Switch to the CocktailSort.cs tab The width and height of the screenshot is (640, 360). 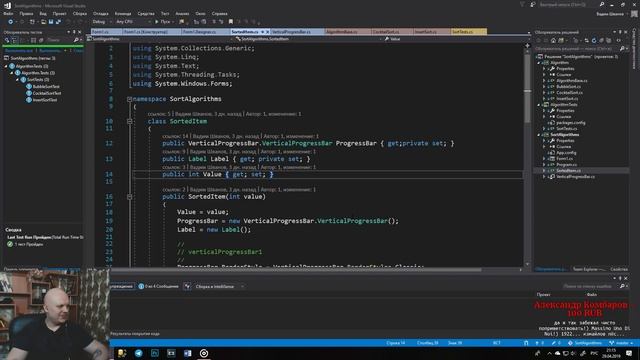point(392,31)
